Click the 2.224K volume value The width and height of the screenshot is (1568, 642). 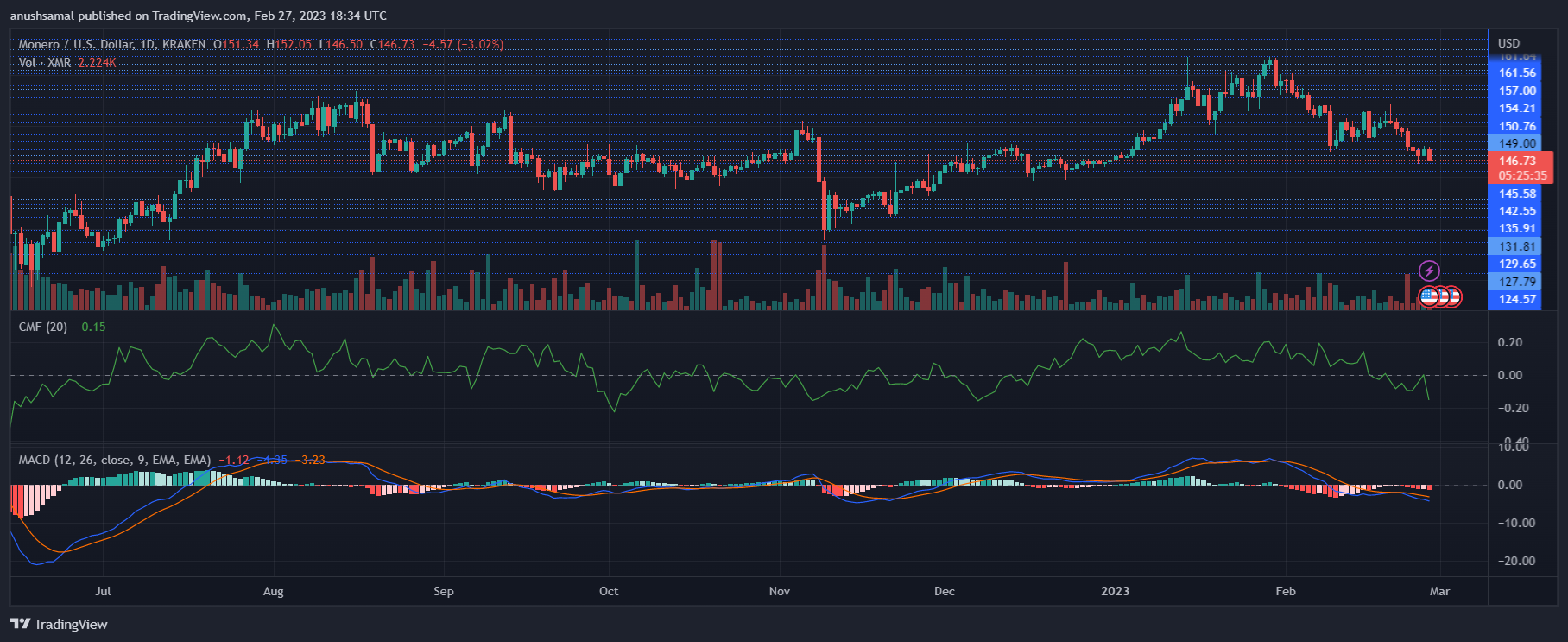click(x=97, y=62)
